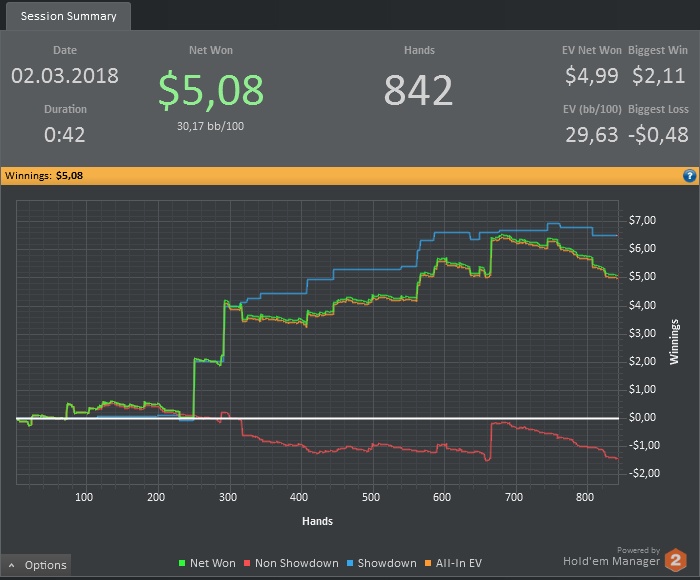Click the blue Showdown color swatch
The height and width of the screenshot is (580, 700).
pyautogui.click(x=350, y=563)
